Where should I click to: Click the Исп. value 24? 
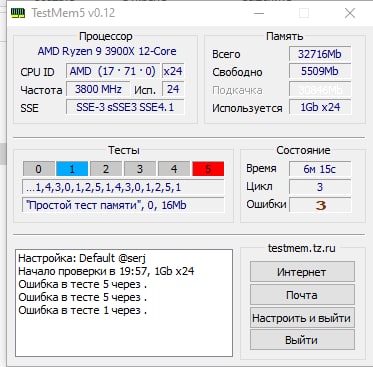(173, 89)
